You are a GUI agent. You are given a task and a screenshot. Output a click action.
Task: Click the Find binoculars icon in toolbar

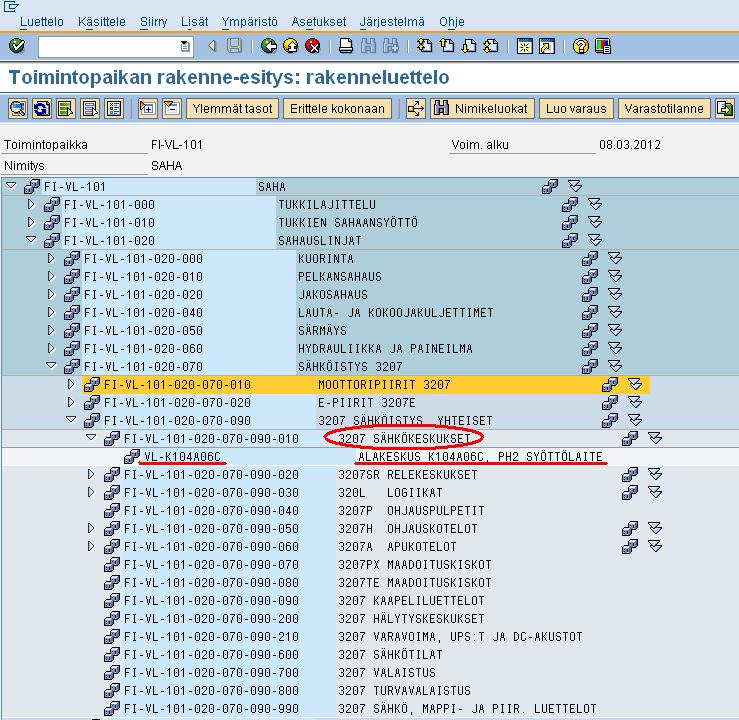point(368,46)
